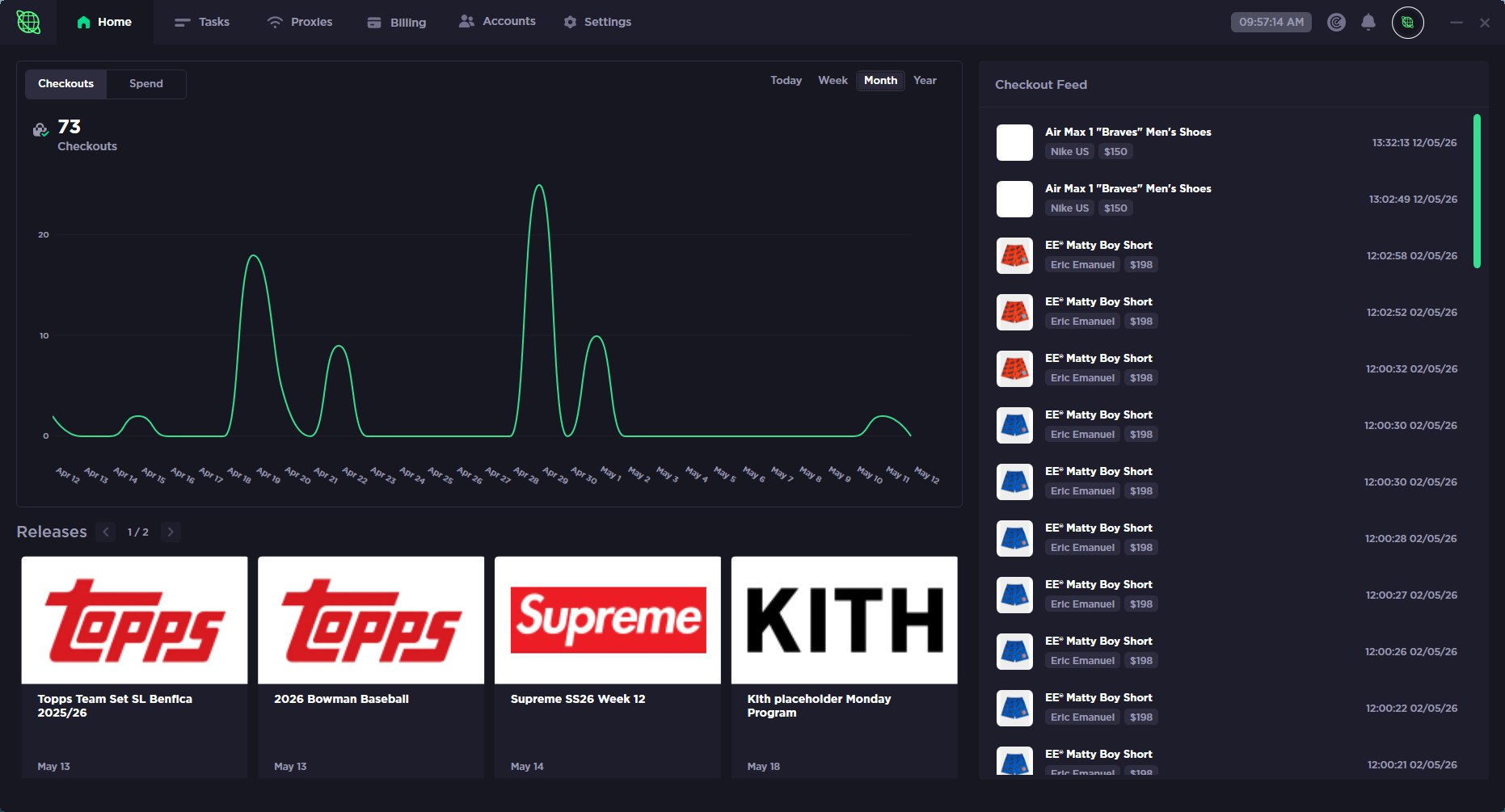Switch chart range to Year
This screenshot has height=812, width=1505.
[x=925, y=81]
